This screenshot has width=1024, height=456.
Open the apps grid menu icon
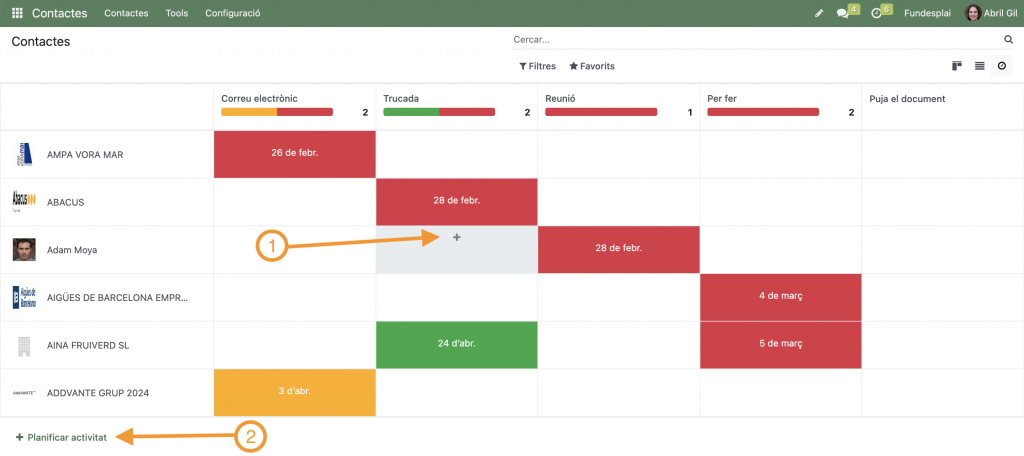point(17,13)
